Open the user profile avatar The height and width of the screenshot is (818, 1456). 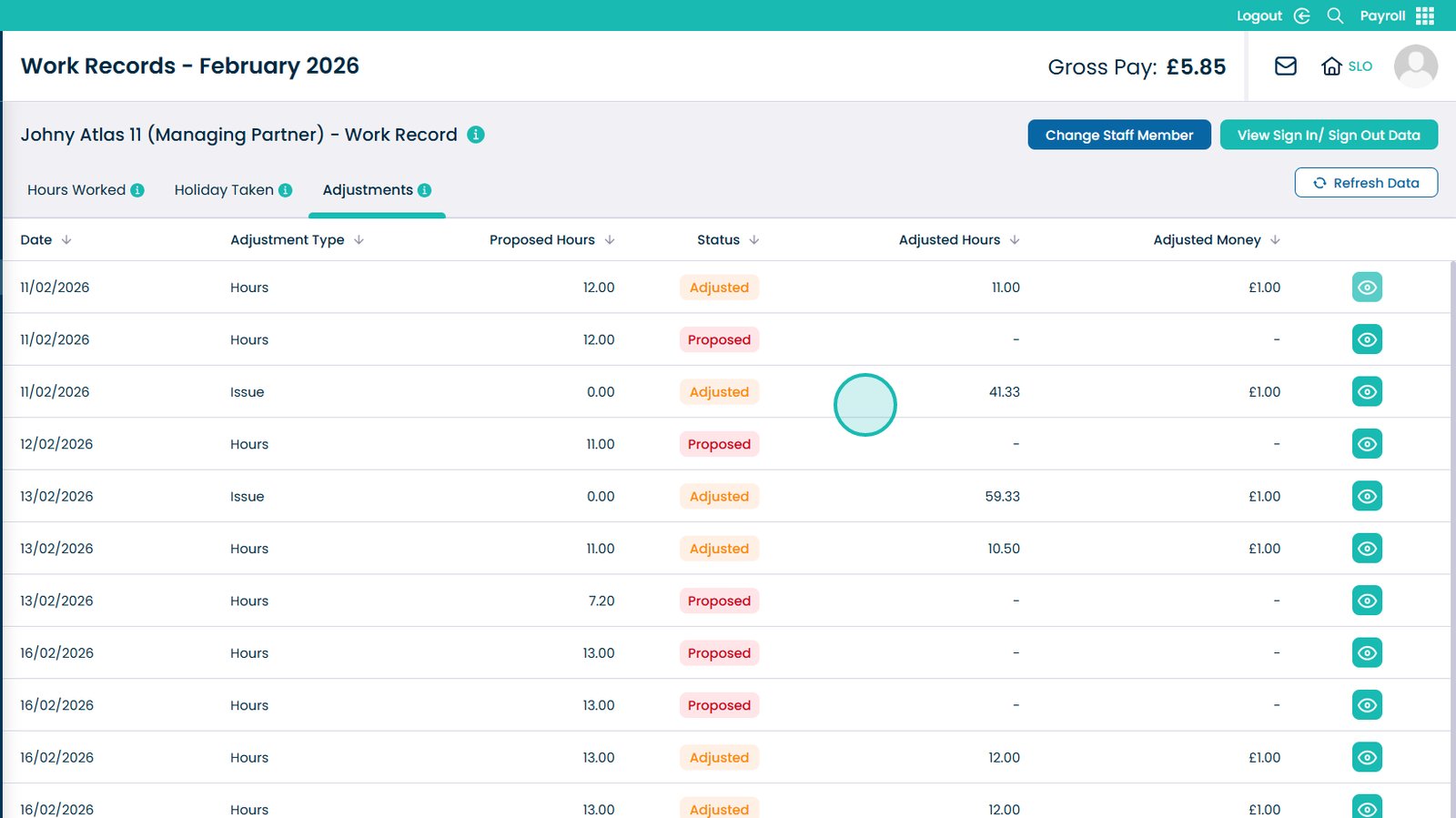1416,66
